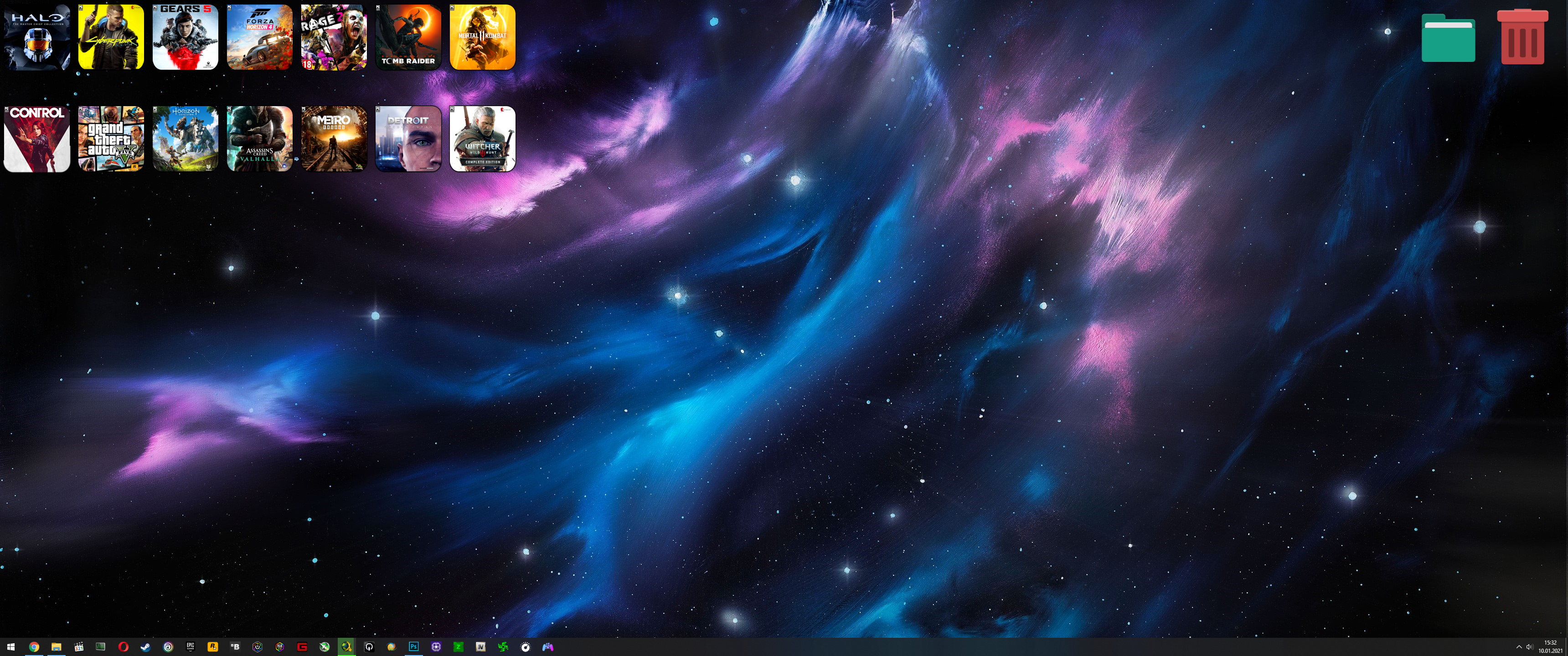Open the Mortal Kombat 11 shortcut
This screenshot has height=656, width=1568.
click(482, 37)
